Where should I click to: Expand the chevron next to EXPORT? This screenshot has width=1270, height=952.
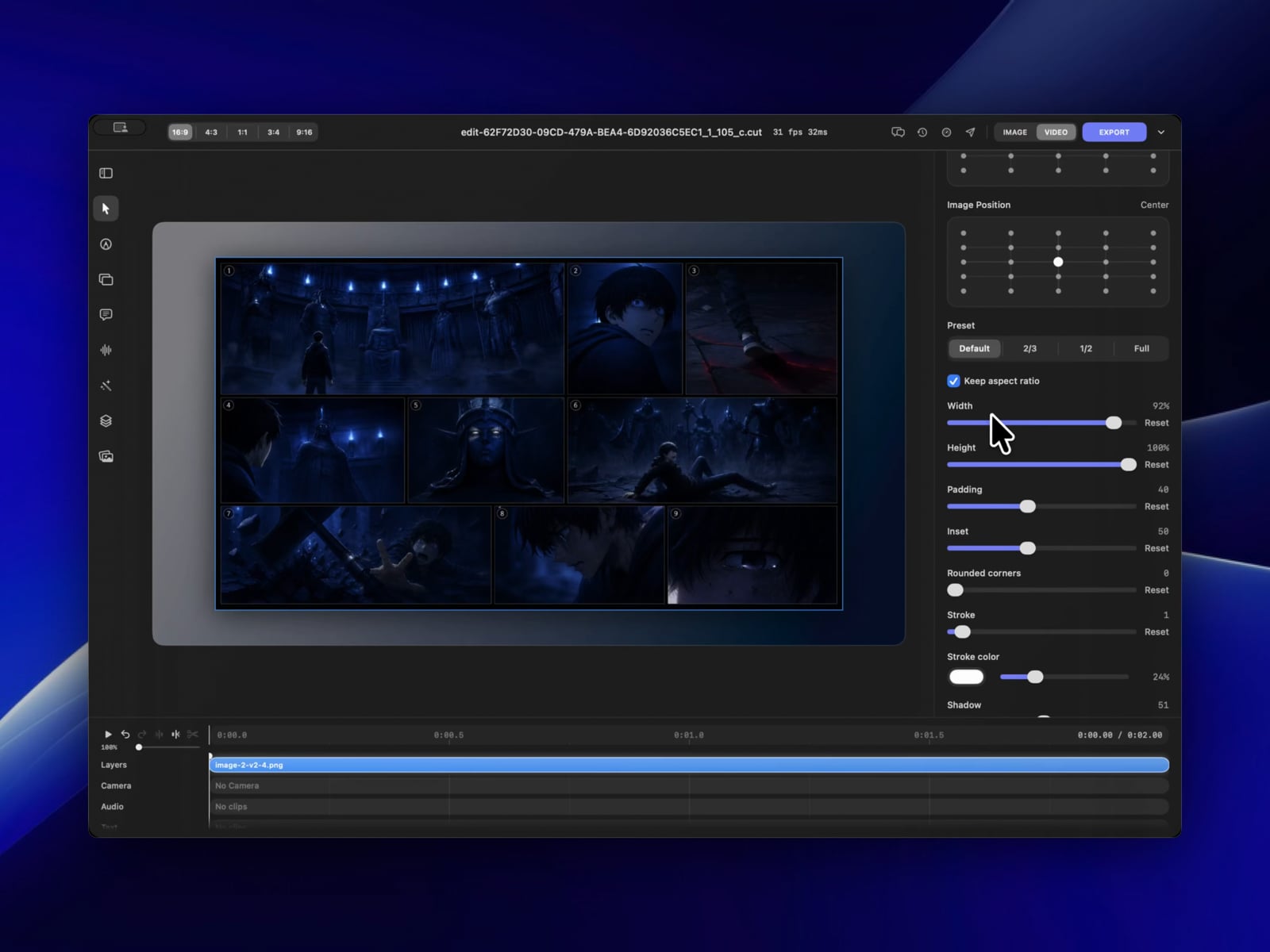pyautogui.click(x=1161, y=132)
